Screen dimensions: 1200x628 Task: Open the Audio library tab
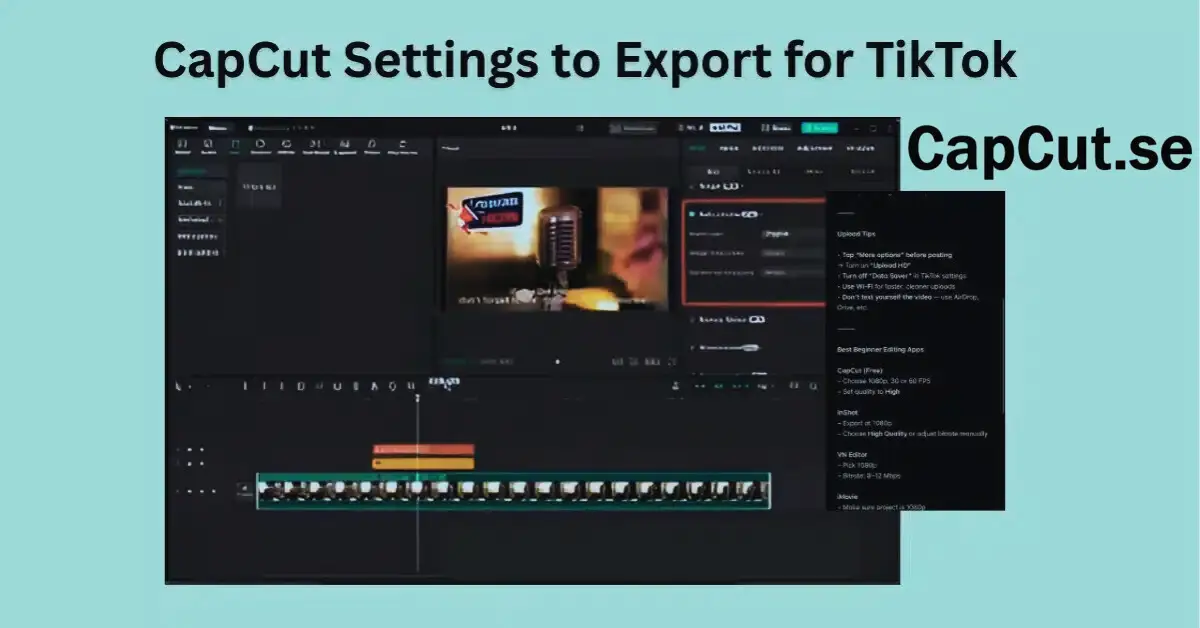point(209,147)
